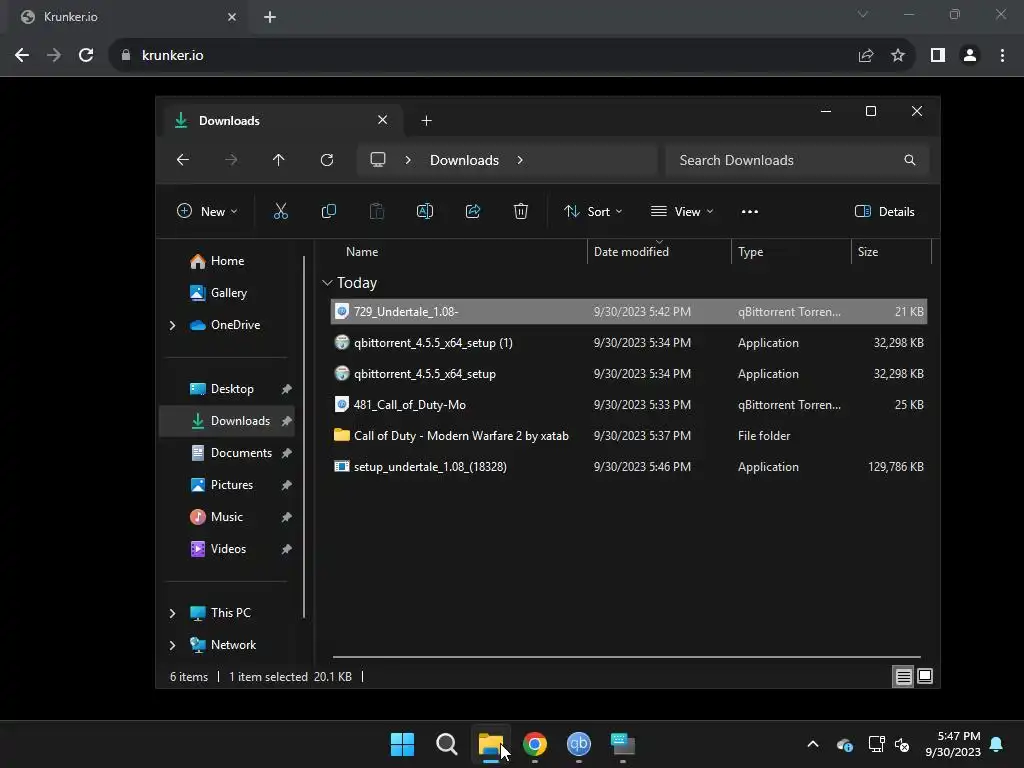Click the Cut scissors icon in toolbar
This screenshot has width=1024, height=768.
[281, 211]
